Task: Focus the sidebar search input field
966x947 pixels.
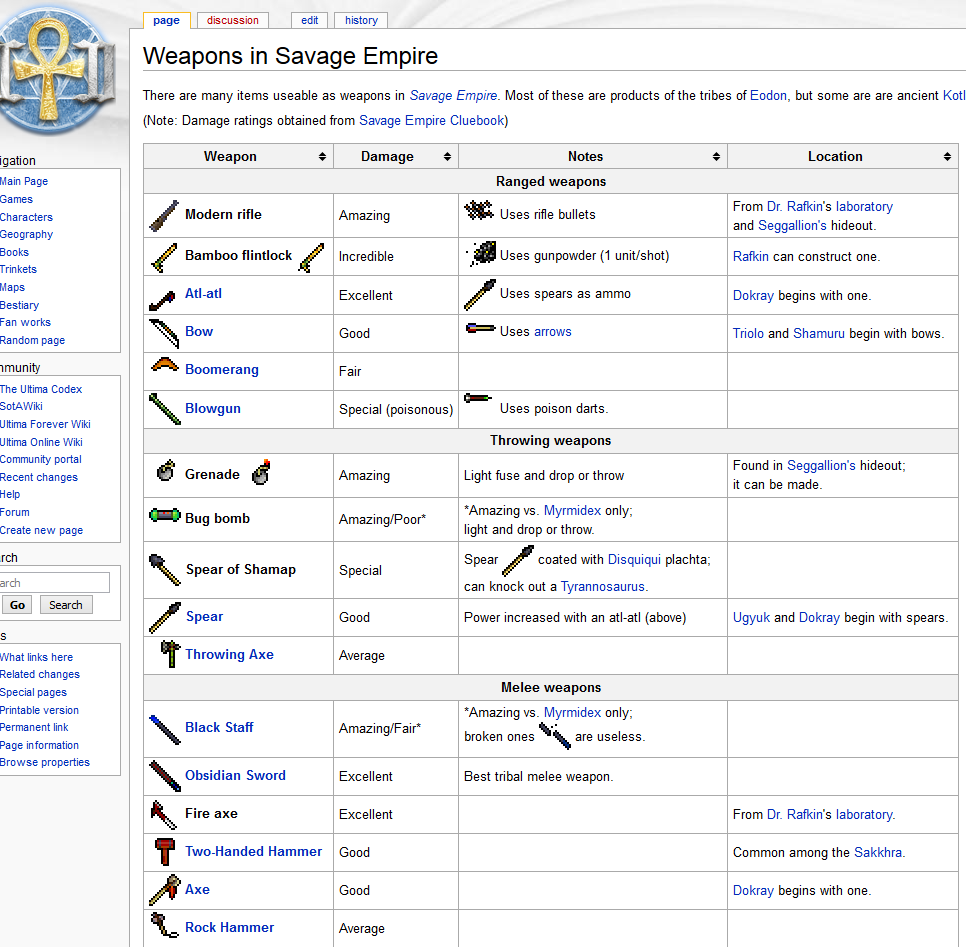Action: (54, 582)
